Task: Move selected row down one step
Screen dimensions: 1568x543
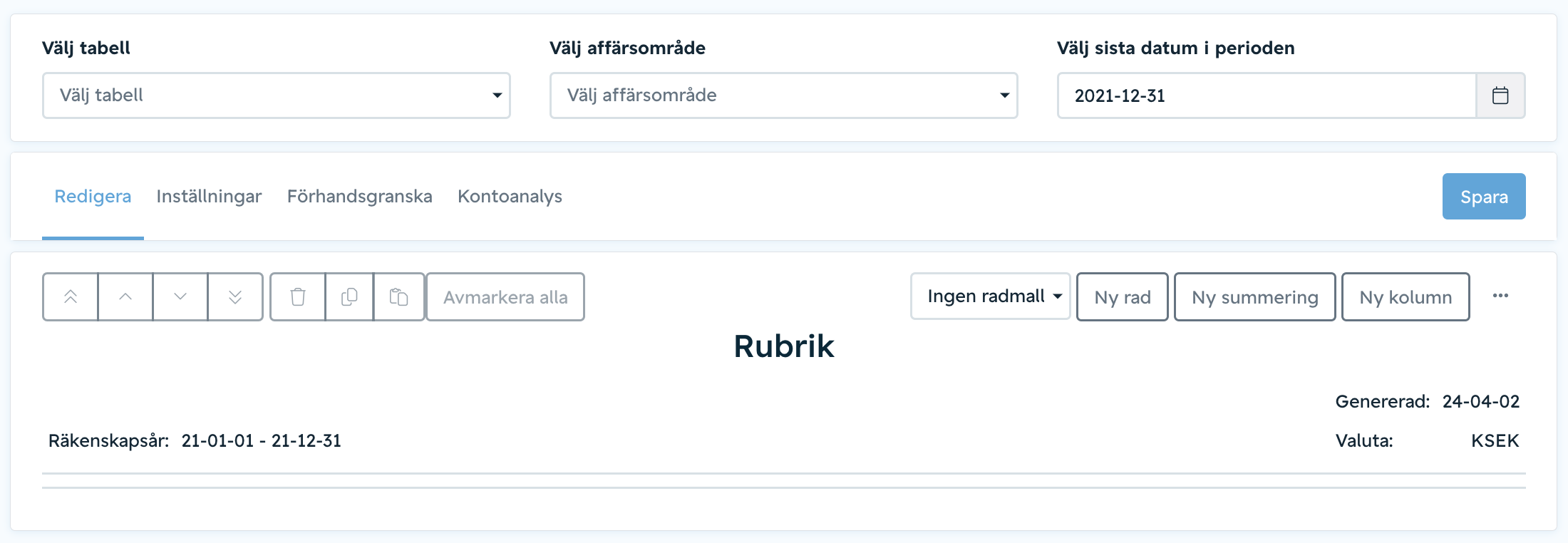Action: click(180, 297)
